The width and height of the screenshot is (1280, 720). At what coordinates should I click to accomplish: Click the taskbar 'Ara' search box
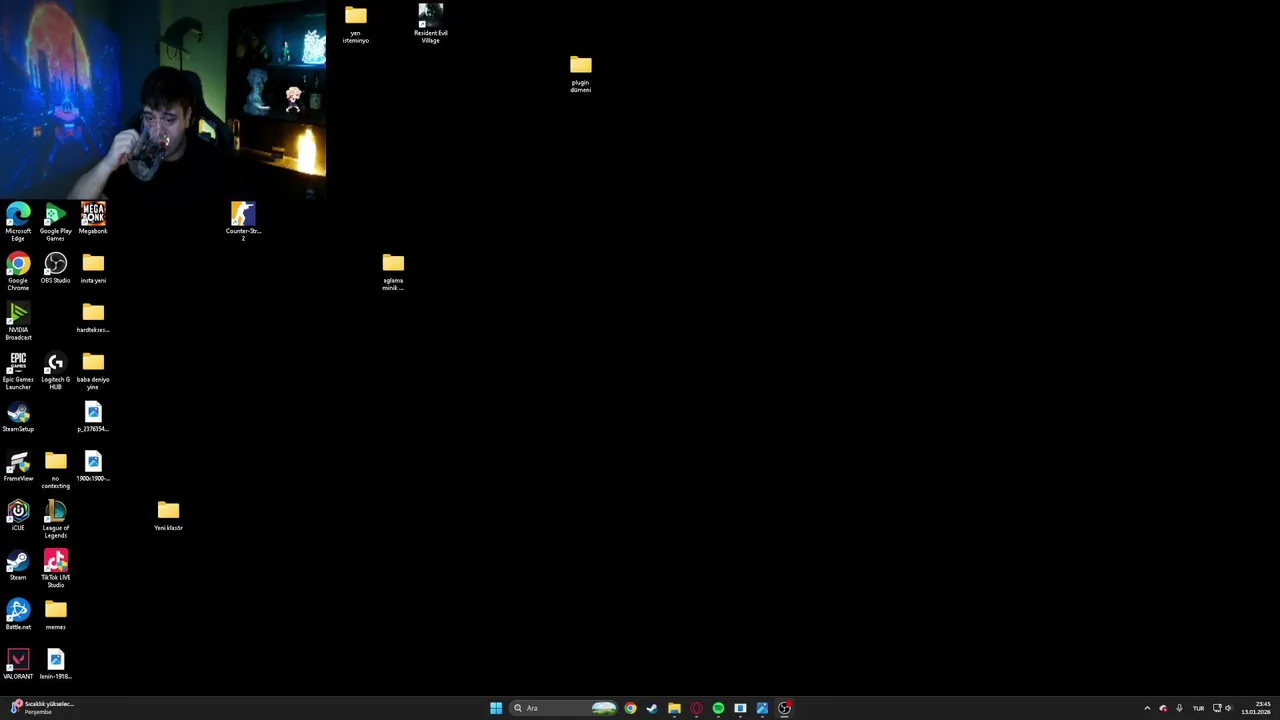click(x=564, y=708)
